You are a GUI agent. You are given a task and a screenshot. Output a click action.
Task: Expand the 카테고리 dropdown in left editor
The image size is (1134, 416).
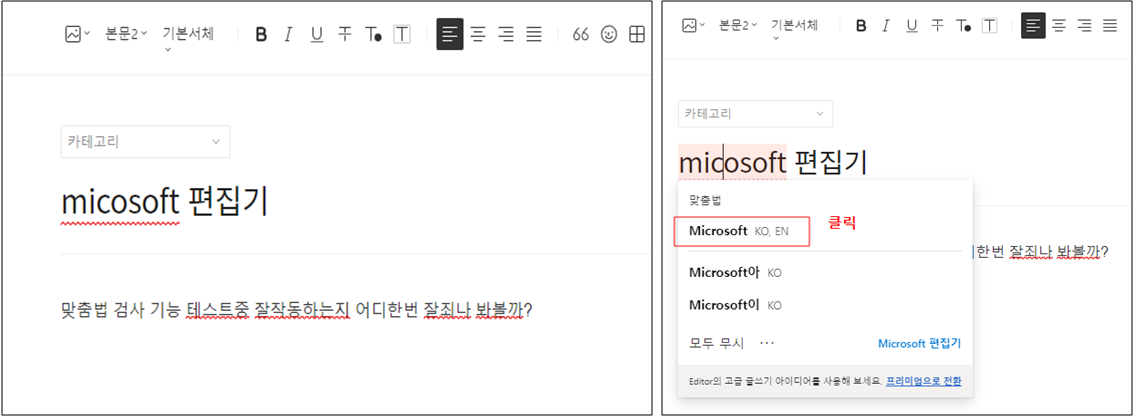coord(145,142)
